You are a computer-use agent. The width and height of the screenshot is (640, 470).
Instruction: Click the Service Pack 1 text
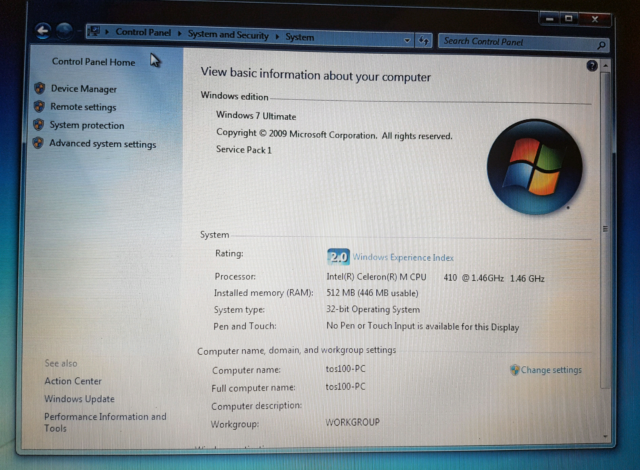click(244, 150)
